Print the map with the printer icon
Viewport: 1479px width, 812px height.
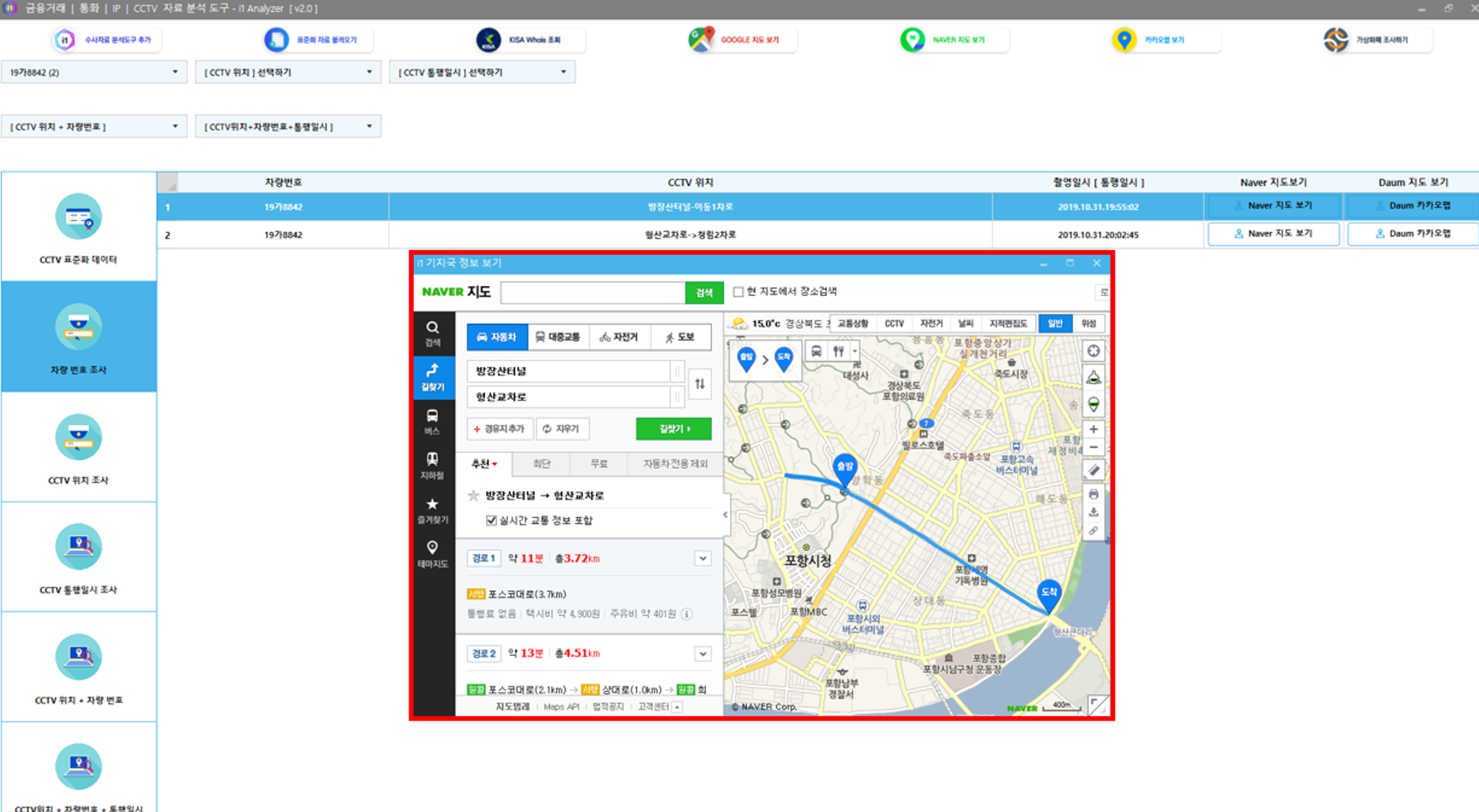pos(1093,495)
